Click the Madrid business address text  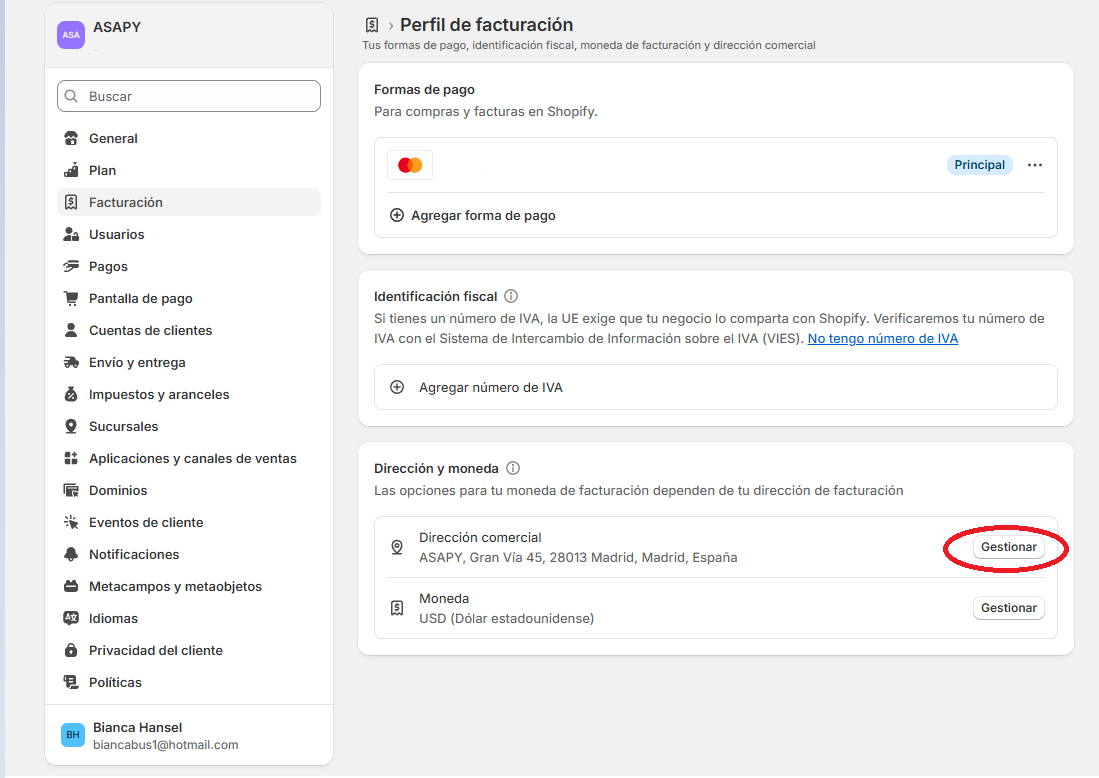[578, 558]
